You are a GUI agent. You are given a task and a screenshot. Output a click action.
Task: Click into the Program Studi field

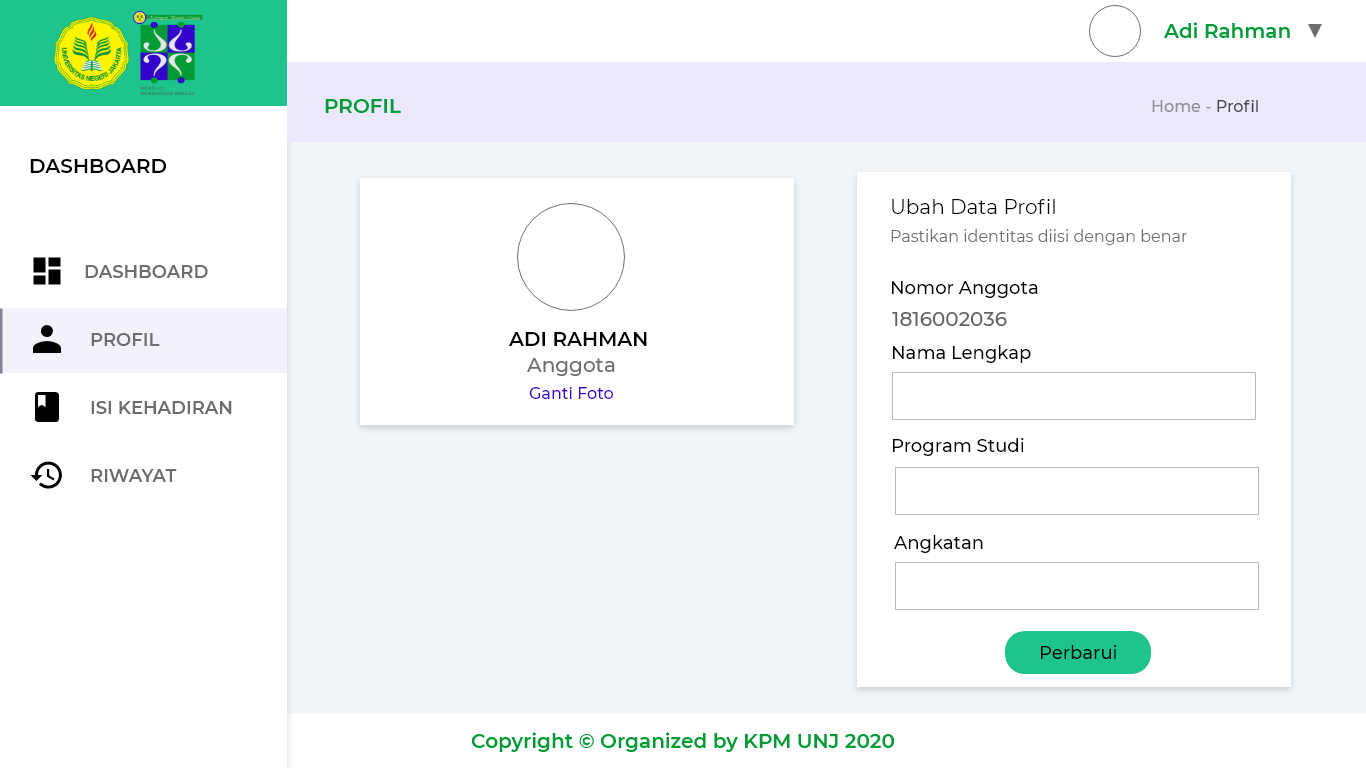[1076, 491]
